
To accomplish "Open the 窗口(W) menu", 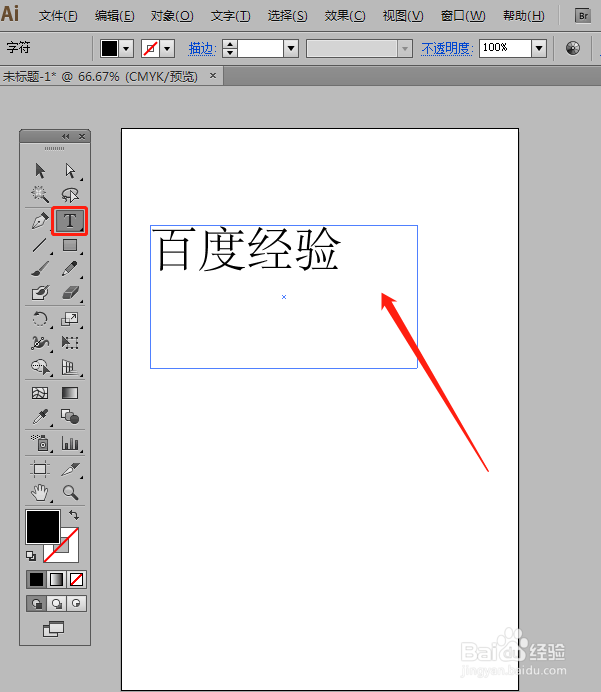I will click(463, 16).
